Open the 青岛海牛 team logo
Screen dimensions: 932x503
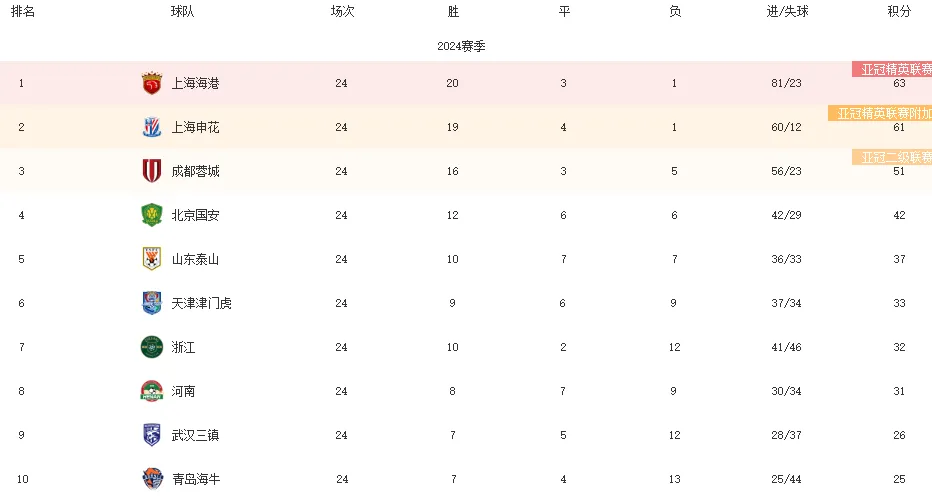[152, 479]
